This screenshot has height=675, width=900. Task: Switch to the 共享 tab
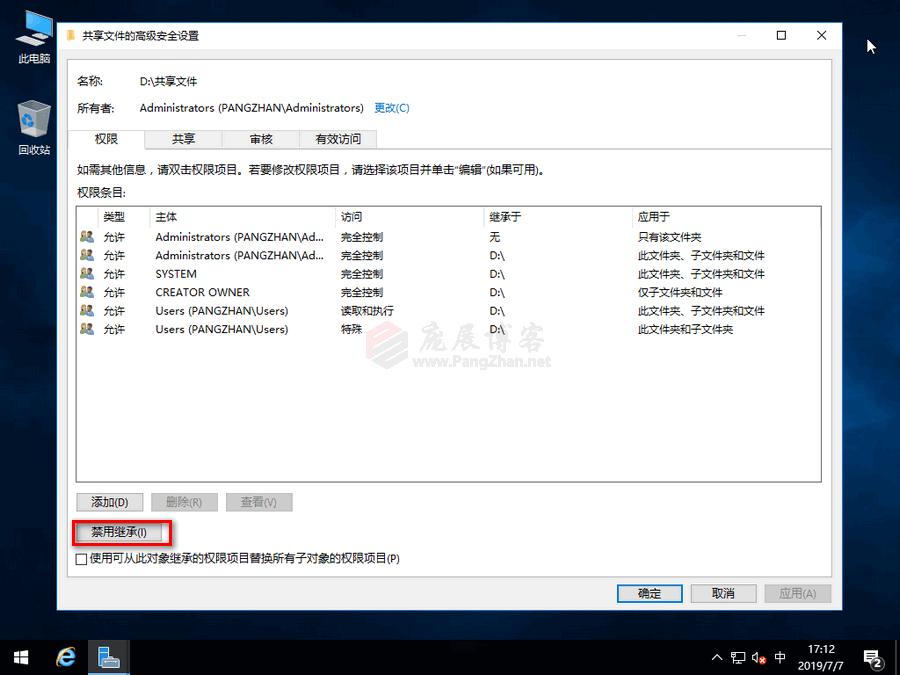click(183, 139)
